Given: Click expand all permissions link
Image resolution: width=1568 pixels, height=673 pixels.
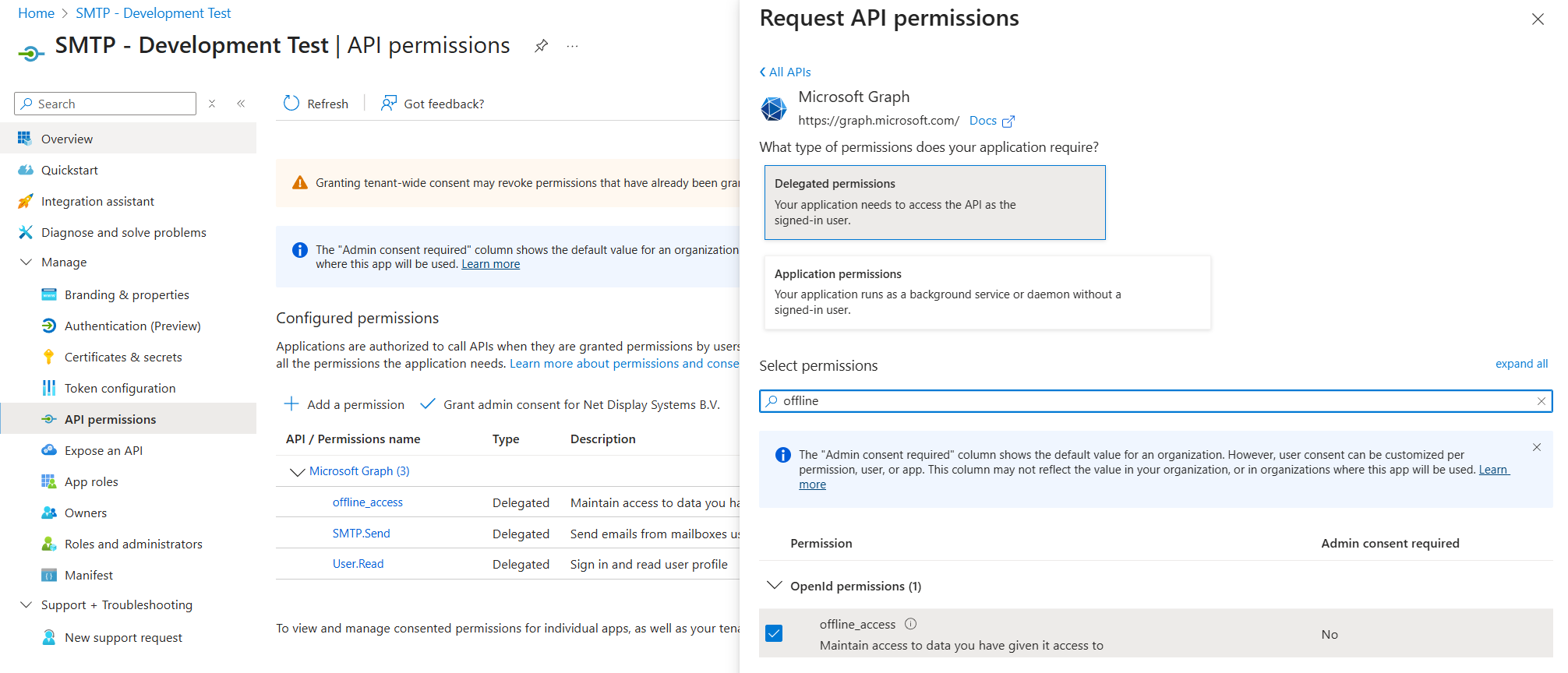Looking at the screenshot, I should pyautogui.click(x=1521, y=364).
